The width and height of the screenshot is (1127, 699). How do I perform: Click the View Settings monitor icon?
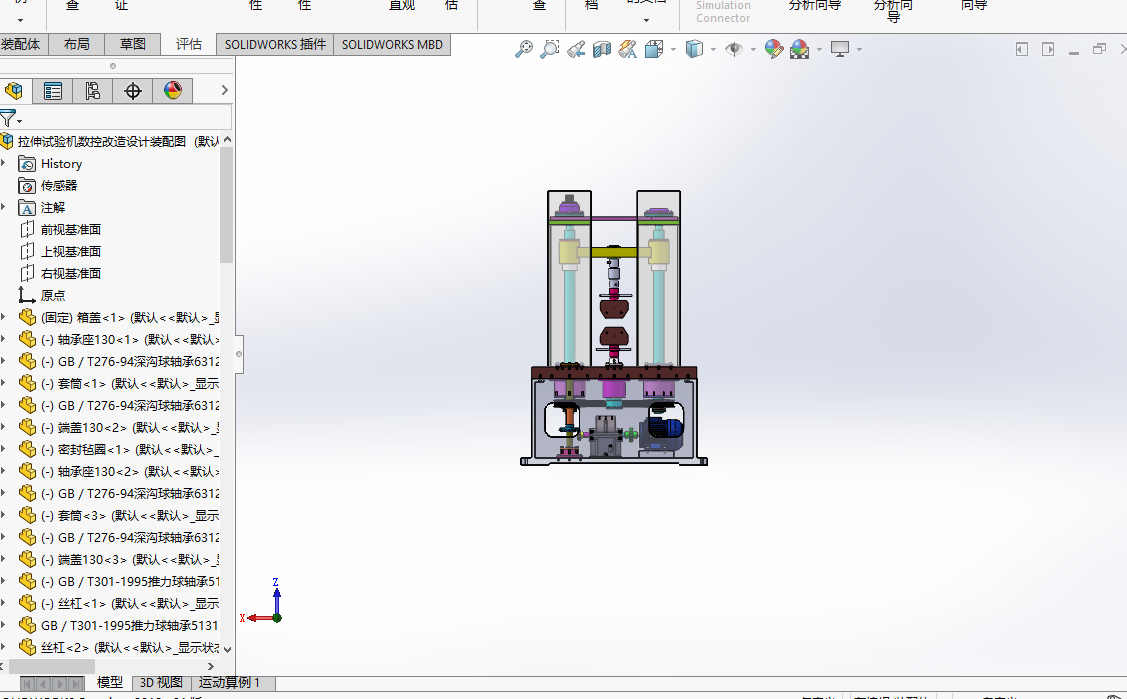(840, 49)
